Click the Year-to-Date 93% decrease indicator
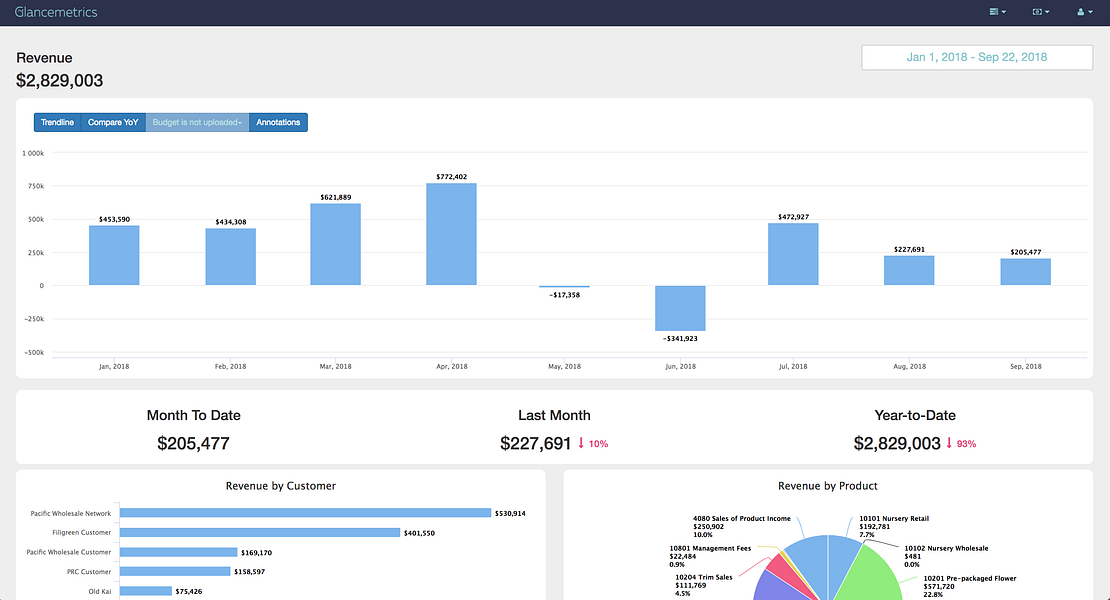The image size is (1110, 600). tap(961, 444)
